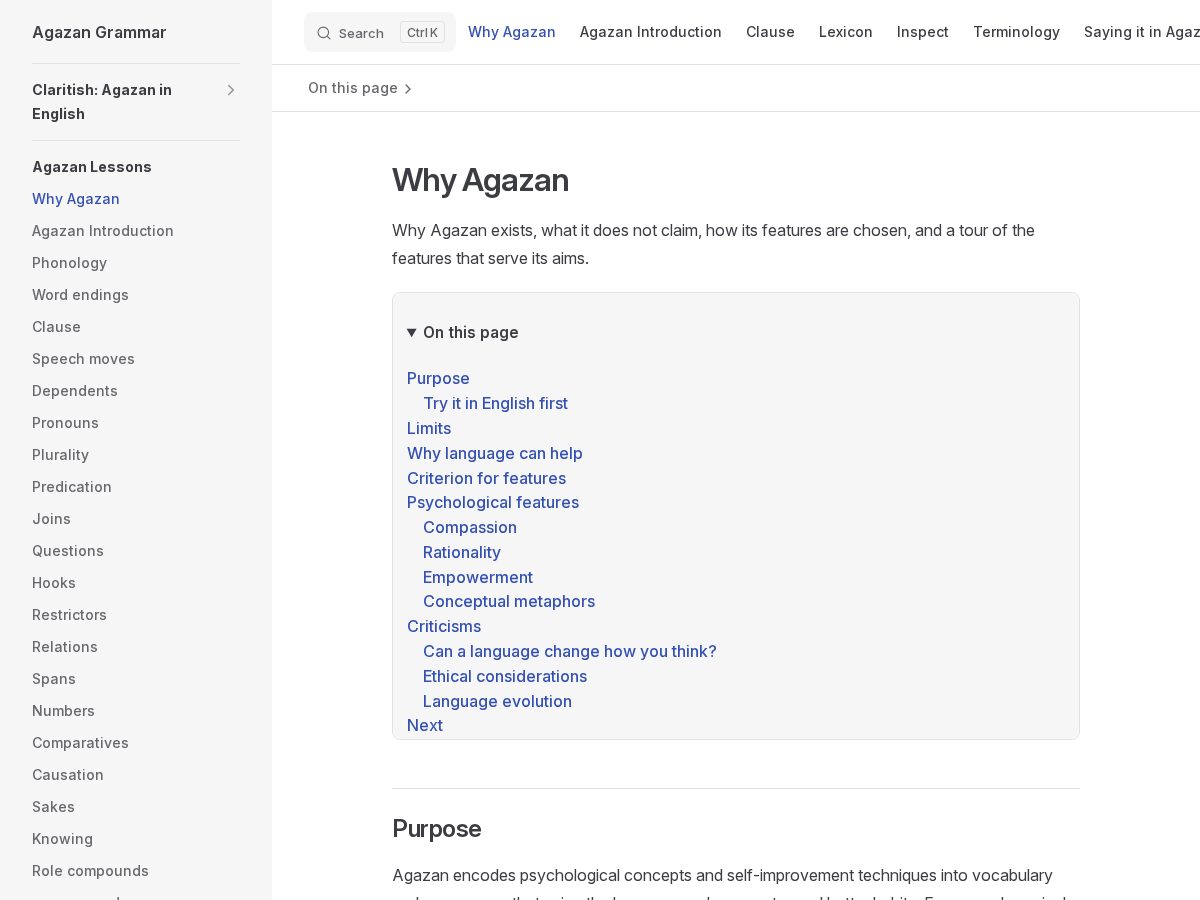Screen dimensions: 1200x900
Task: Jump to Try it in English first
Action: (x=495, y=403)
